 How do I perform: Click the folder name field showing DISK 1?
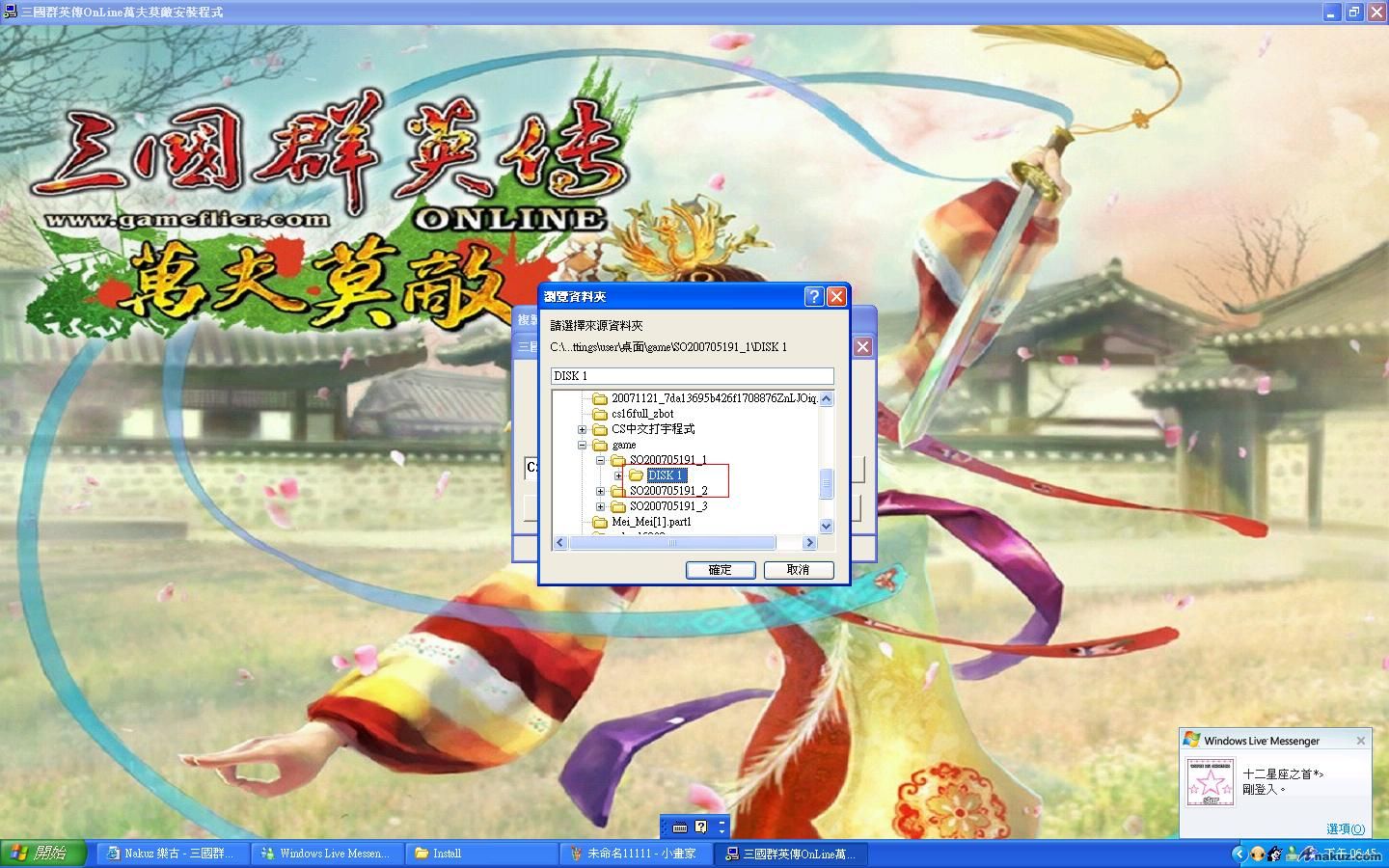click(692, 376)
